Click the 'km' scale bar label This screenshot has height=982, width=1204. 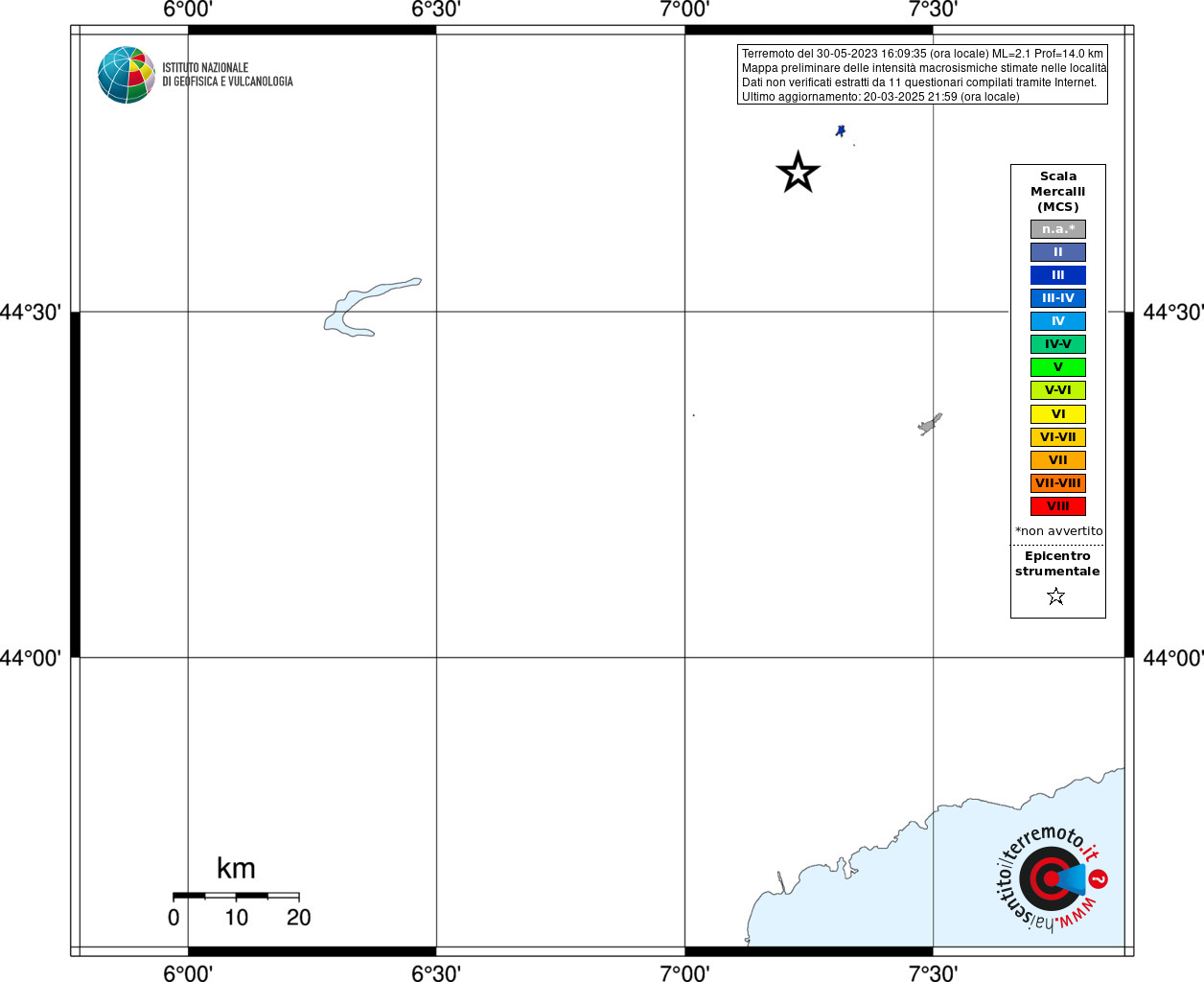coord(236,868)
